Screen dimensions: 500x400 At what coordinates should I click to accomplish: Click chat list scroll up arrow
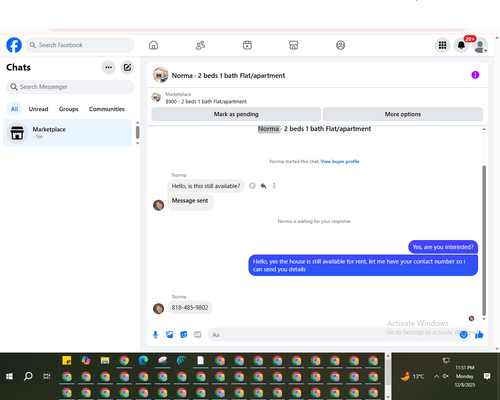coord(137,122)
